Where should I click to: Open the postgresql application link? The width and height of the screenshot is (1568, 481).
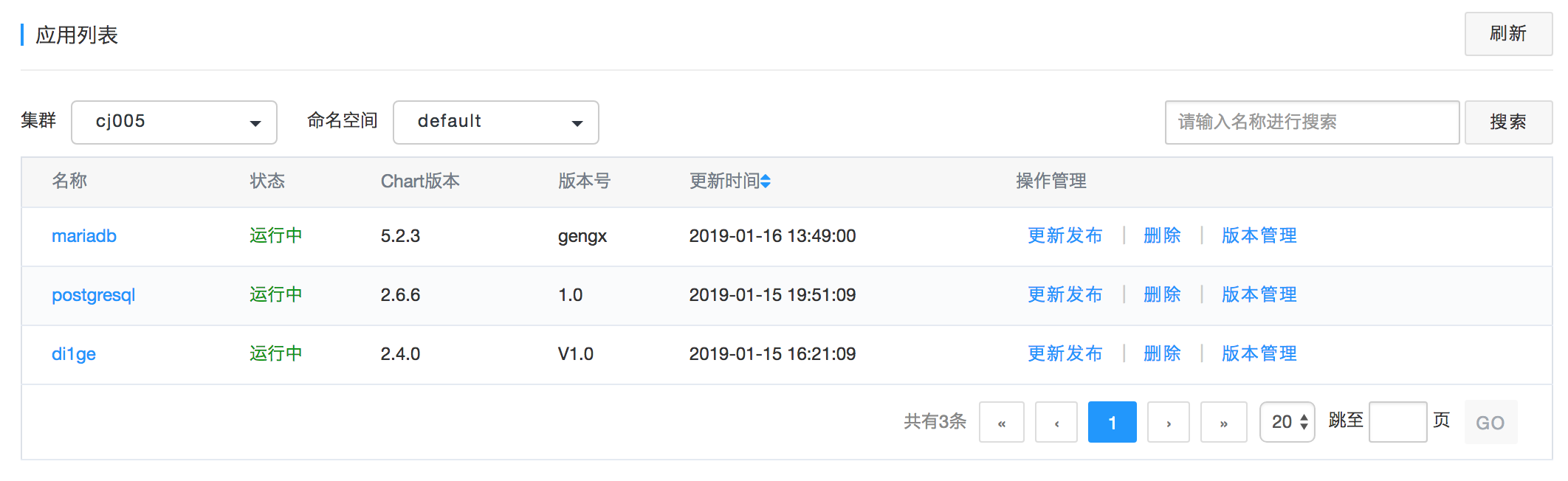(94, 295)
